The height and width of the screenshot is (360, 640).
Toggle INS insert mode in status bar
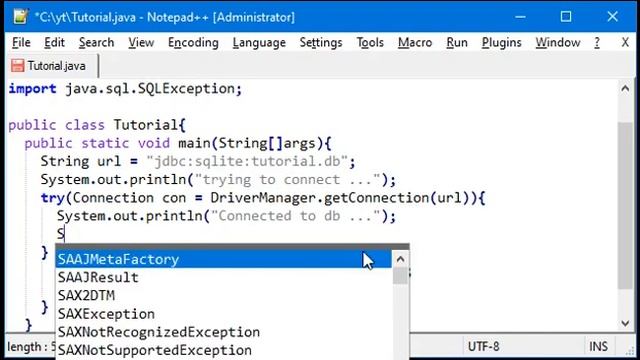point(598,347)
